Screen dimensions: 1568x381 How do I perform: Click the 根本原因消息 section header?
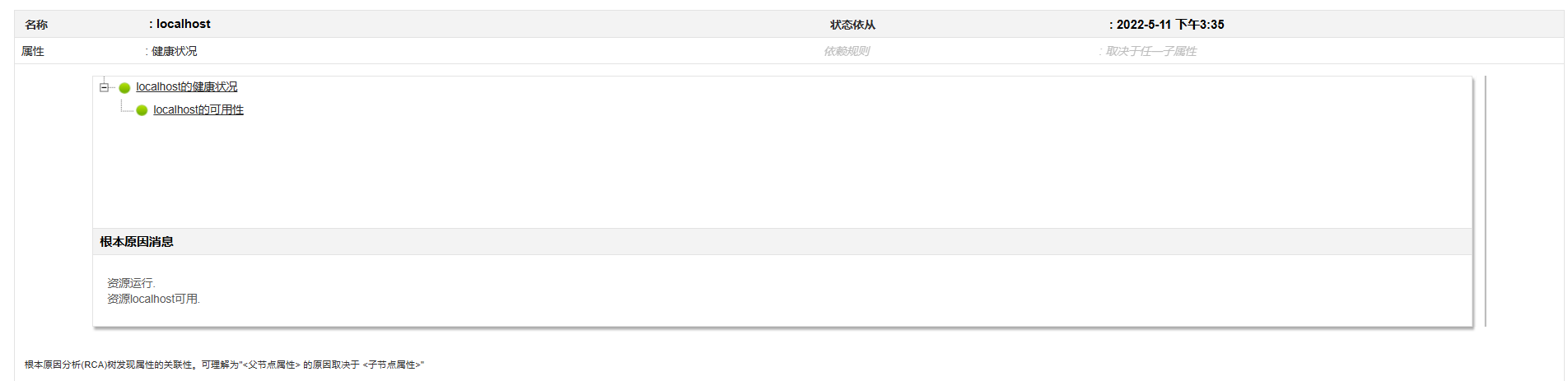(x=137, y=242)
